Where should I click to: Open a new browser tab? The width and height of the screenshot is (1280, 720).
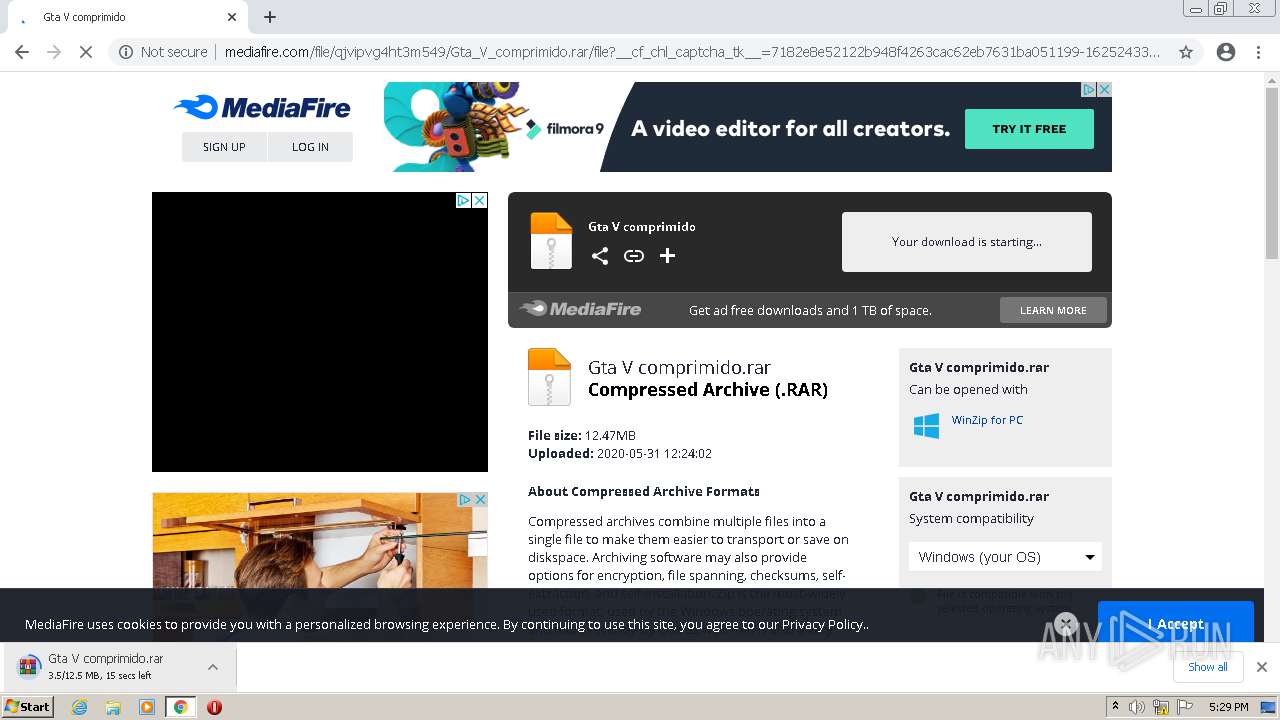270,17
